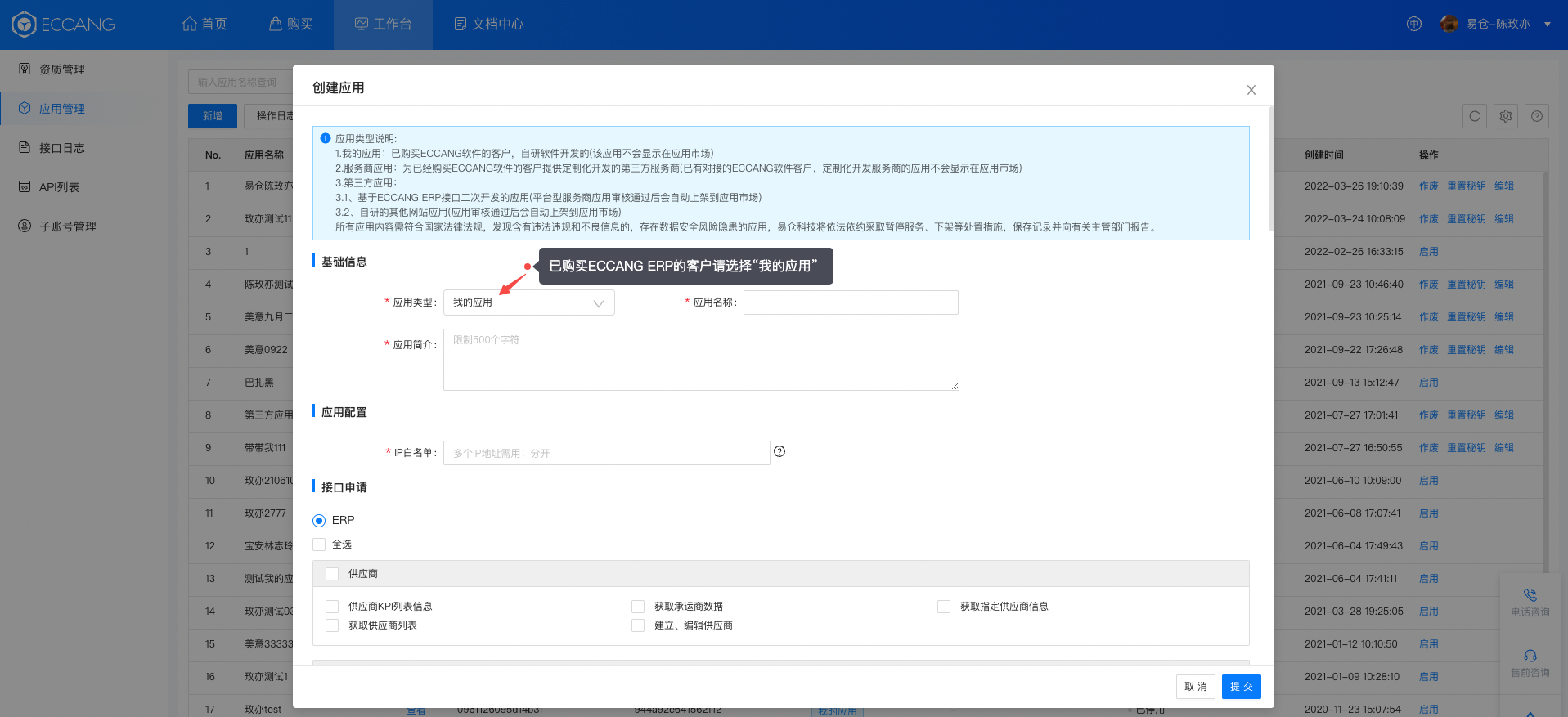Click the 售前咨询 headset icon
The width and height of the screenshot is (1568, 717).
coord(1530,656)
